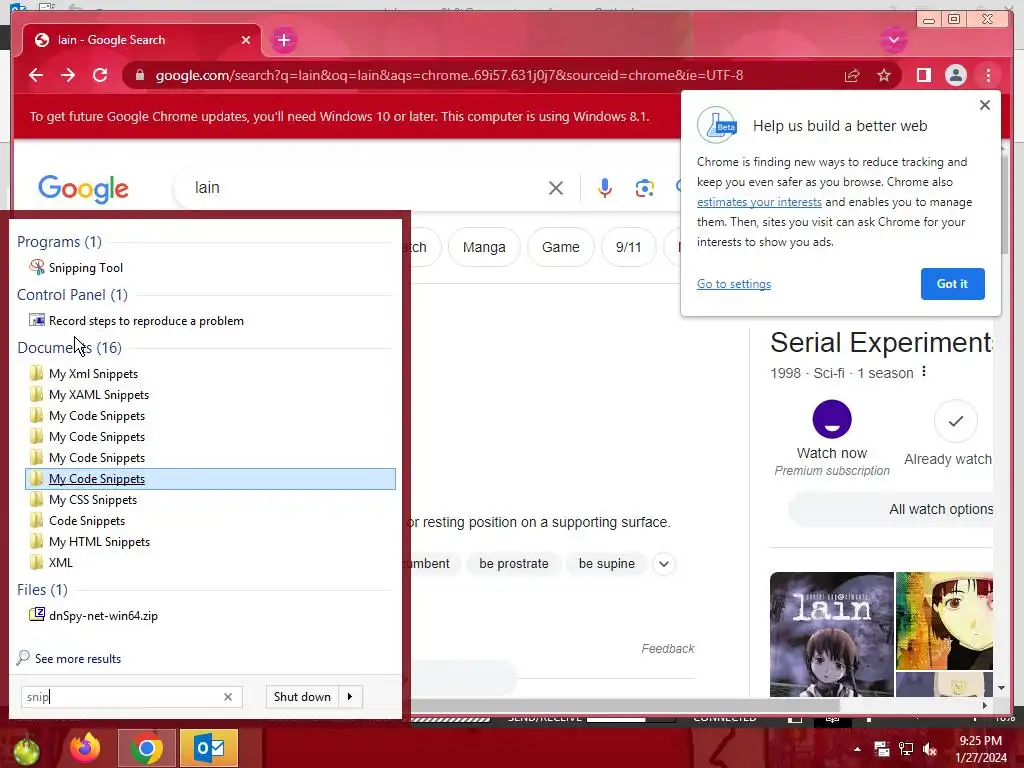Open the tab search dropdown arrow

(893, 40)
